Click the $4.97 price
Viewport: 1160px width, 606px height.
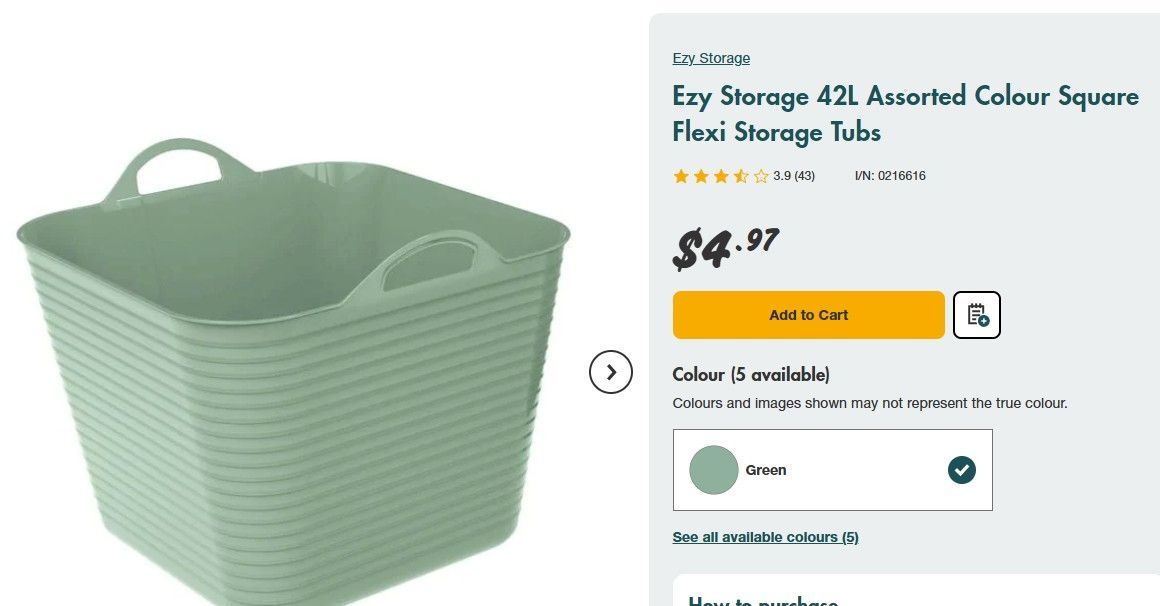click(x=725, y=248)
